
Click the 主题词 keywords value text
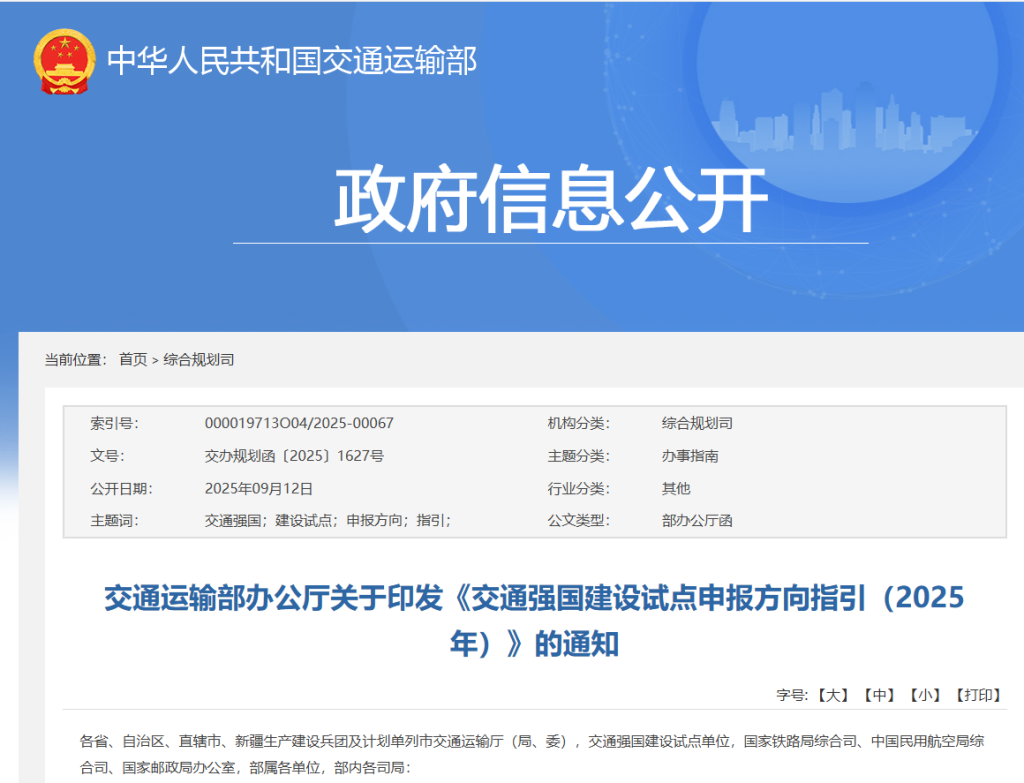[327, 521]
